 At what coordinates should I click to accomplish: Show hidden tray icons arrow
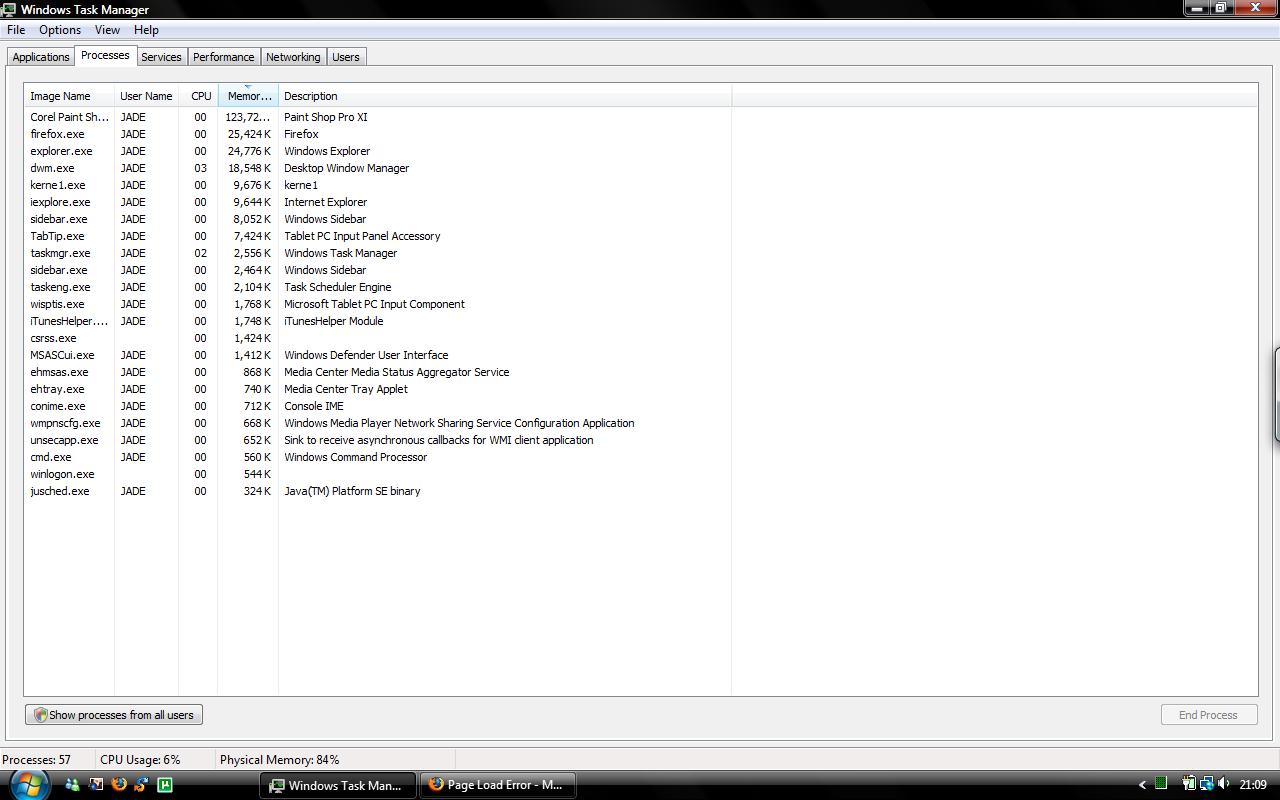1142,785
